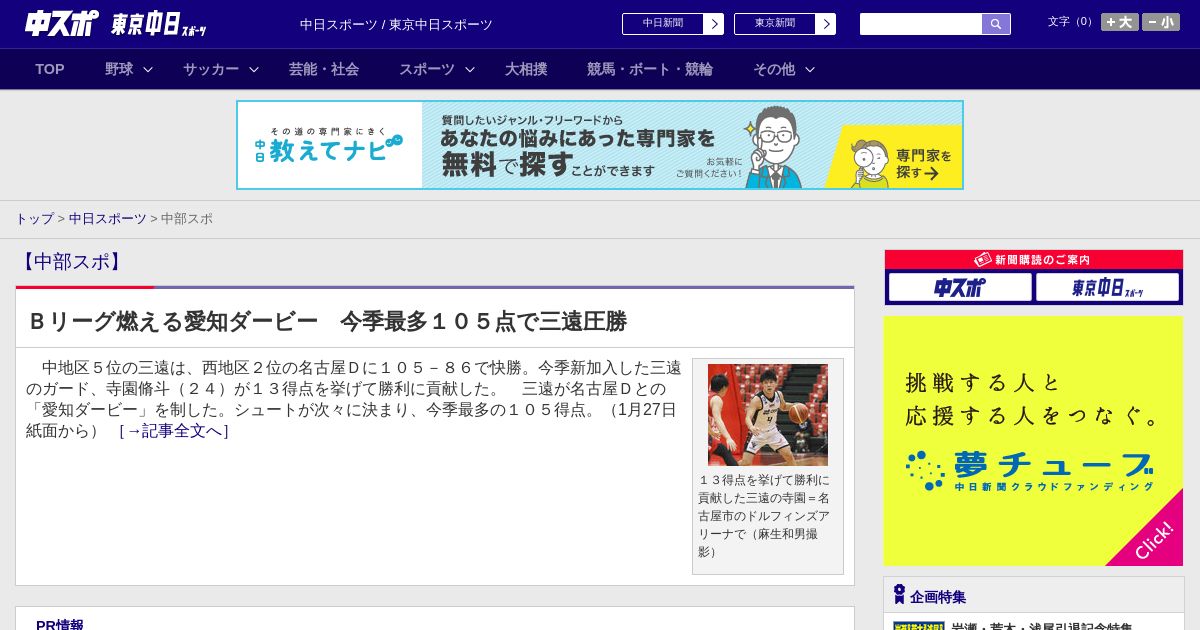Expand the スポーツ dropdown chevron

470,70
